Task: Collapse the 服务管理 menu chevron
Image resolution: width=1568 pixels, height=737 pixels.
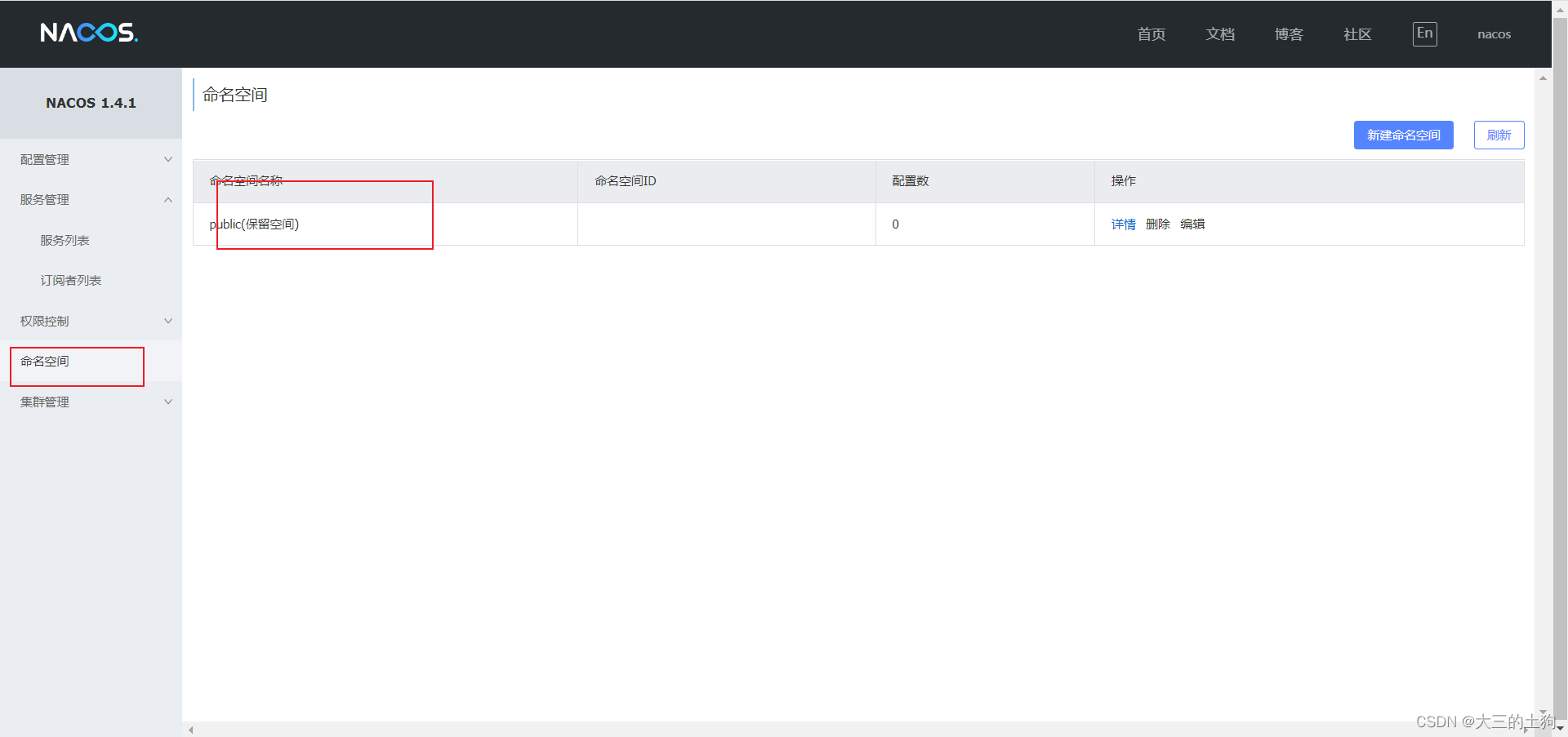Action: point(168,200)
